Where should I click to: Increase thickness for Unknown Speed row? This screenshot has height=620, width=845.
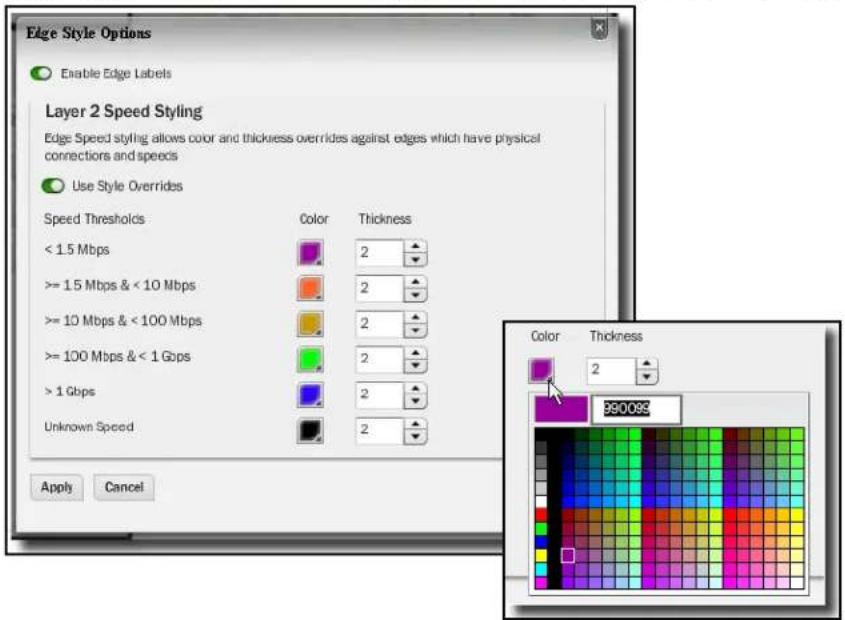click(x=415, y=424)
